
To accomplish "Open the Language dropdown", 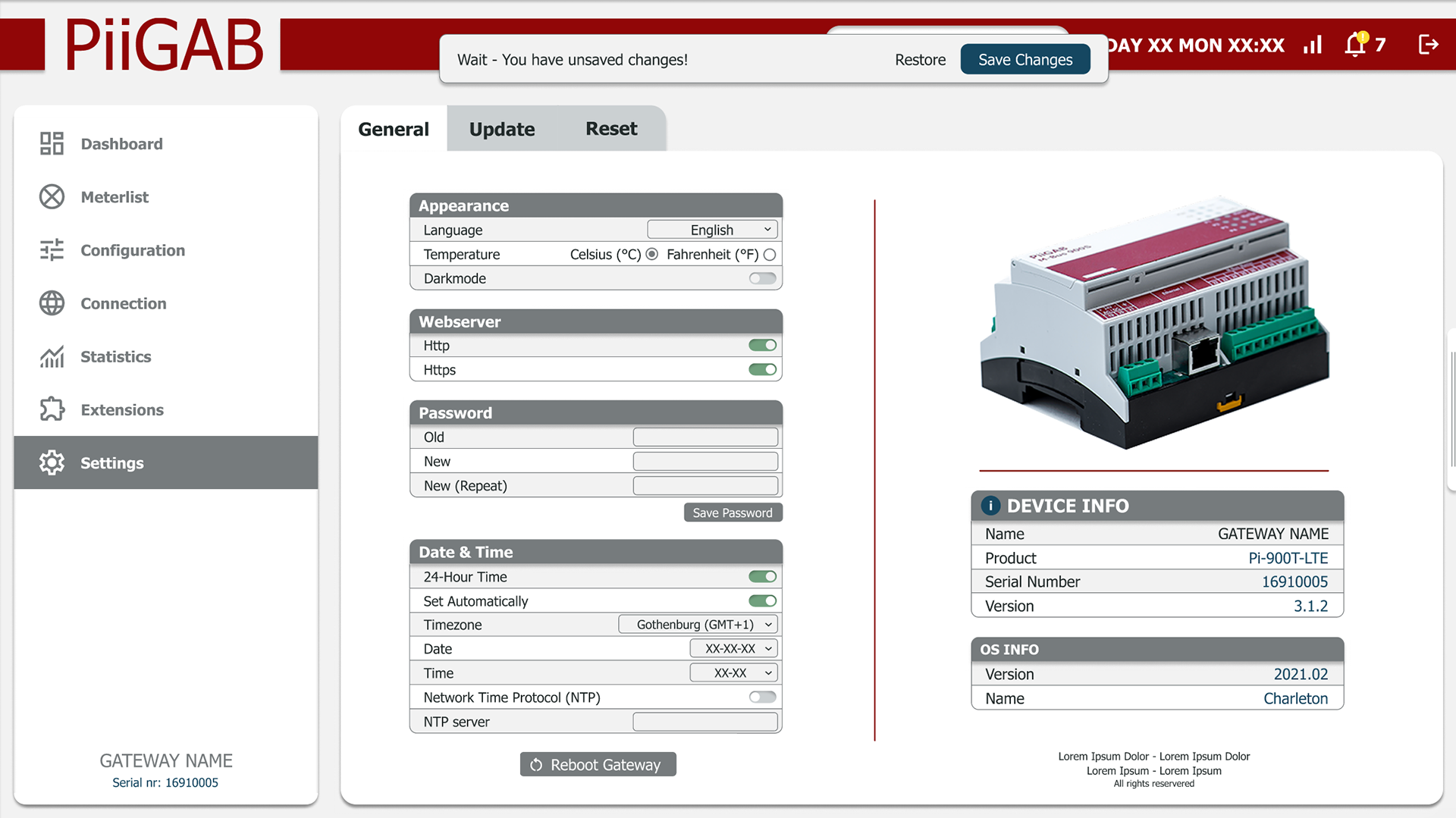I will point(712,230).
